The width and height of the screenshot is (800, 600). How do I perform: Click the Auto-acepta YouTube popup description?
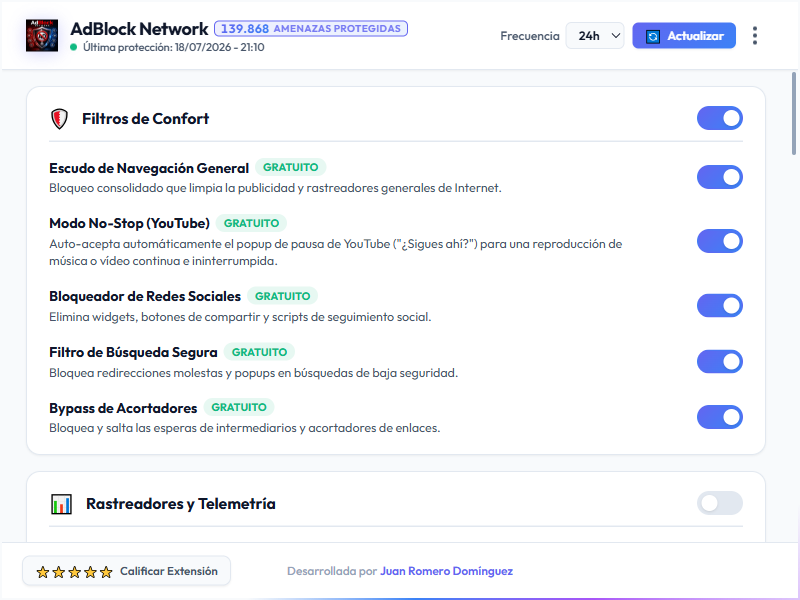[336, 253]
